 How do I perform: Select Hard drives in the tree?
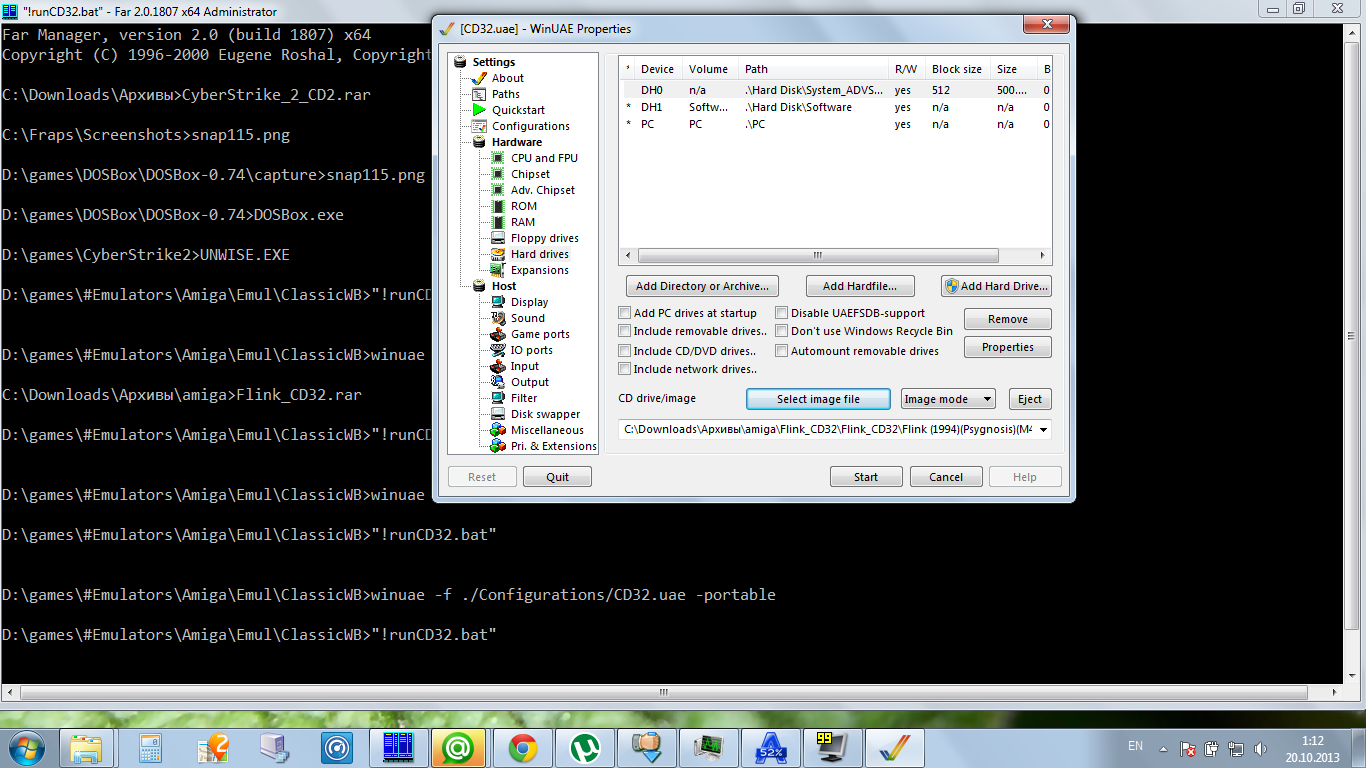(x=540, y=254)
